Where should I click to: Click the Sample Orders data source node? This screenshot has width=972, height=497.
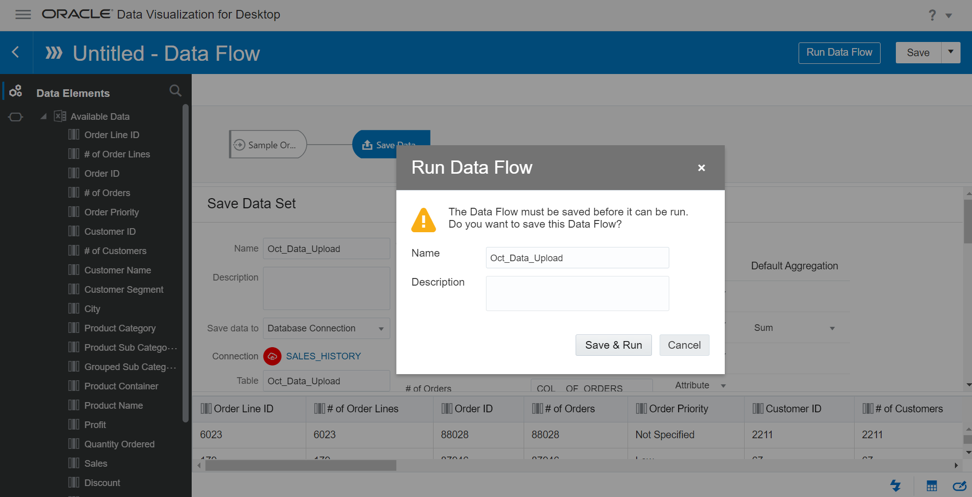(268, 144)
